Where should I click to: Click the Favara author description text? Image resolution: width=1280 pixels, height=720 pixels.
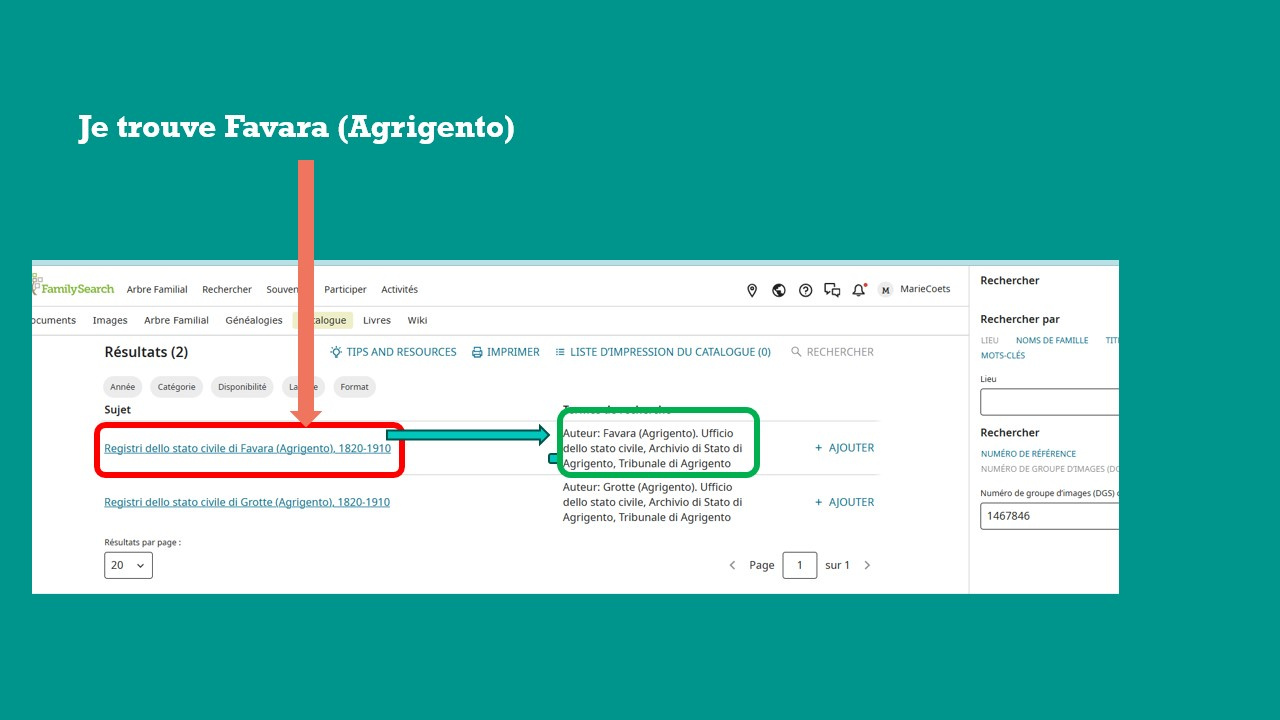pyautogui.click(x=652, y=448)
